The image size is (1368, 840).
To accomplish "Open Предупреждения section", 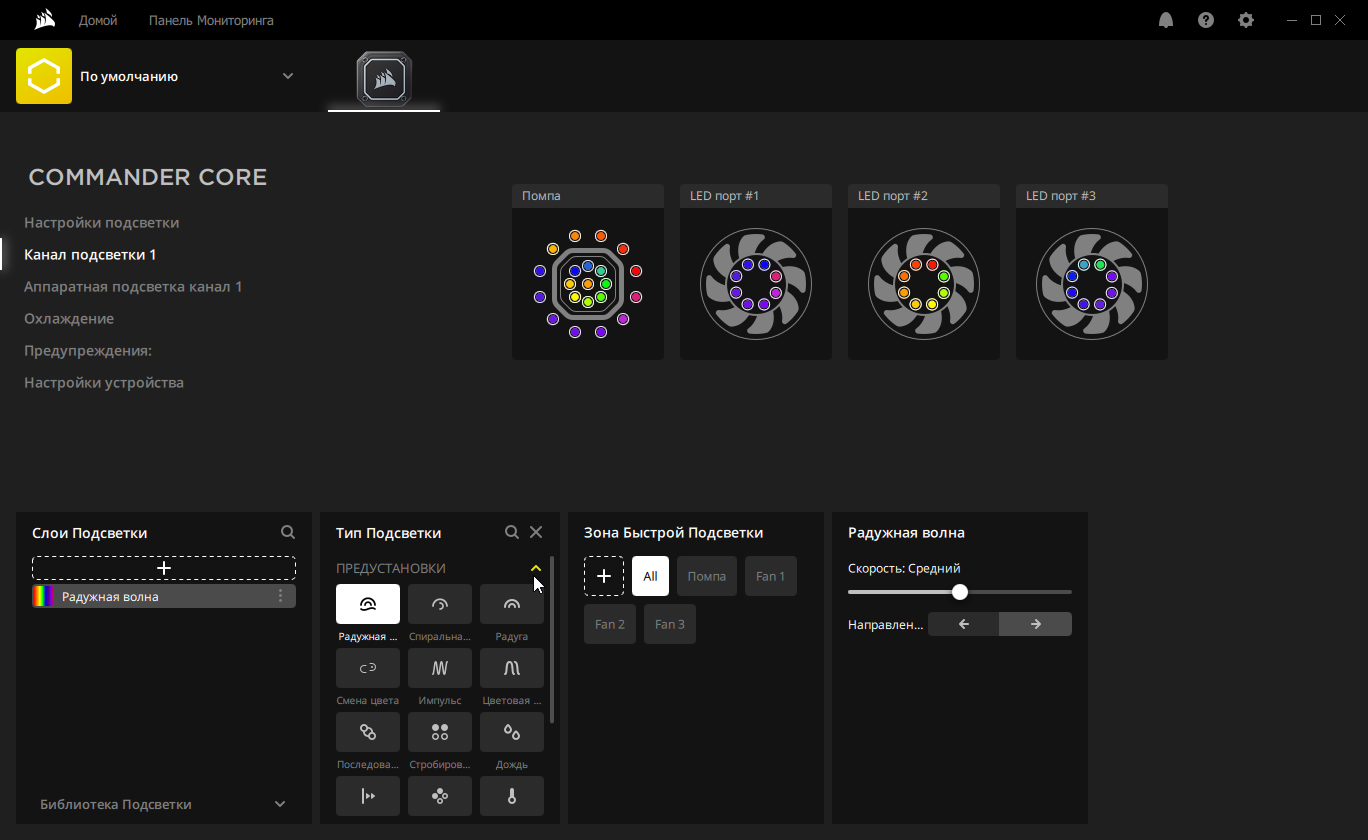I will [x=88, y=350].
